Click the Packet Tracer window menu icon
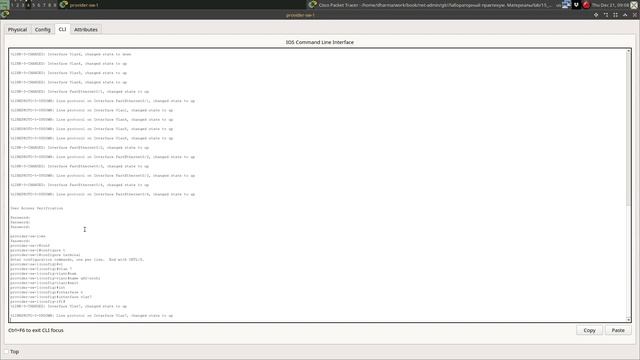Viewport: 640px width, 360px height. click(4, 15)
